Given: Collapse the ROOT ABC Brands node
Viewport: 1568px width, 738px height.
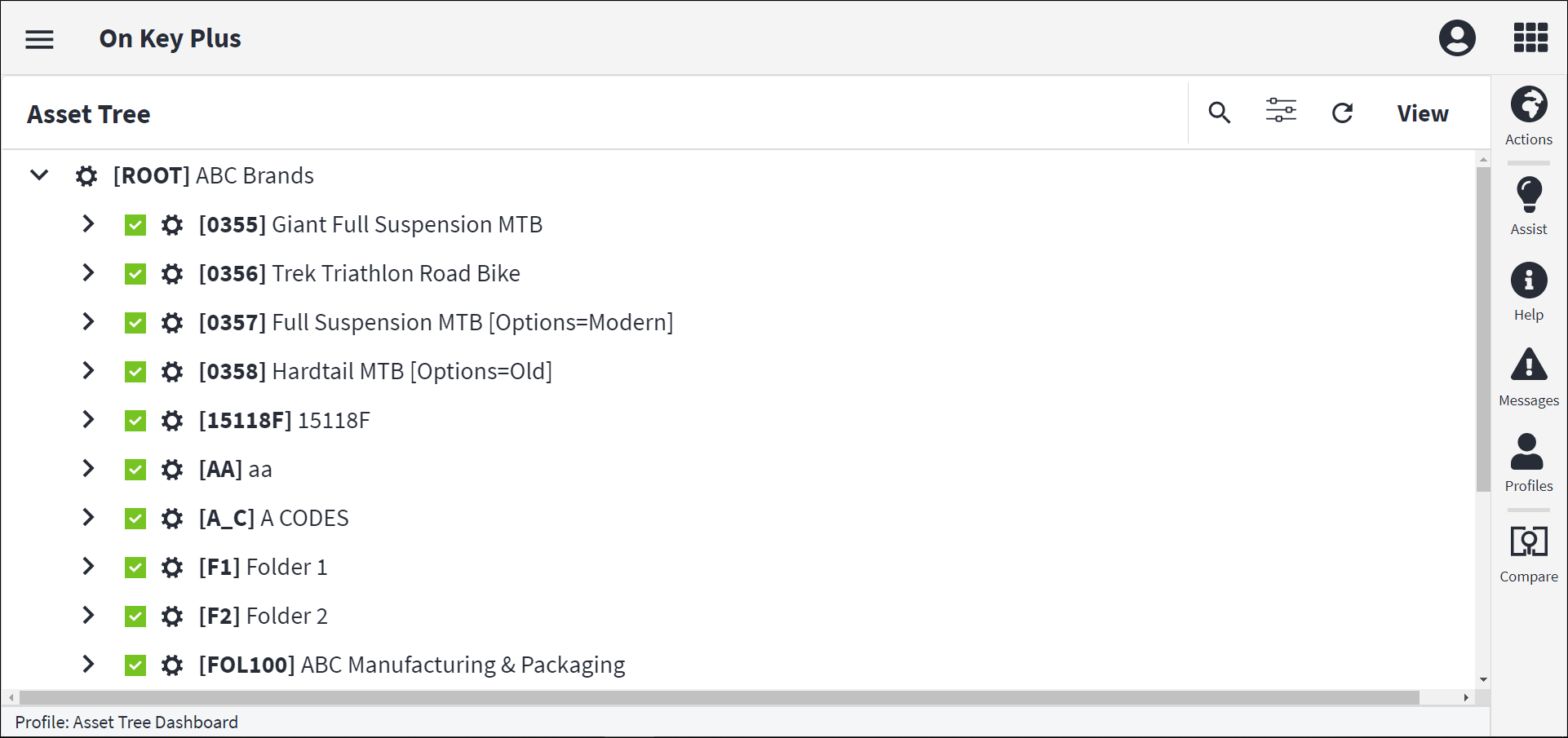Looking at the screenshot, I should pos(39,175).
